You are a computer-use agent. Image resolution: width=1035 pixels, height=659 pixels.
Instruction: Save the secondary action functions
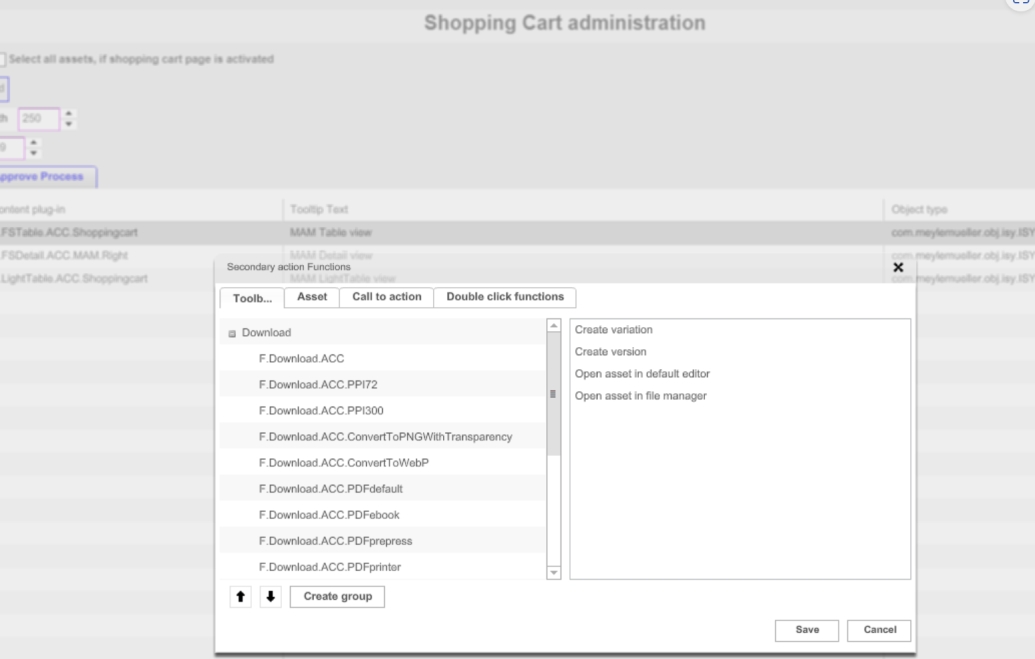pyautogui.click(x=807, y=630)
